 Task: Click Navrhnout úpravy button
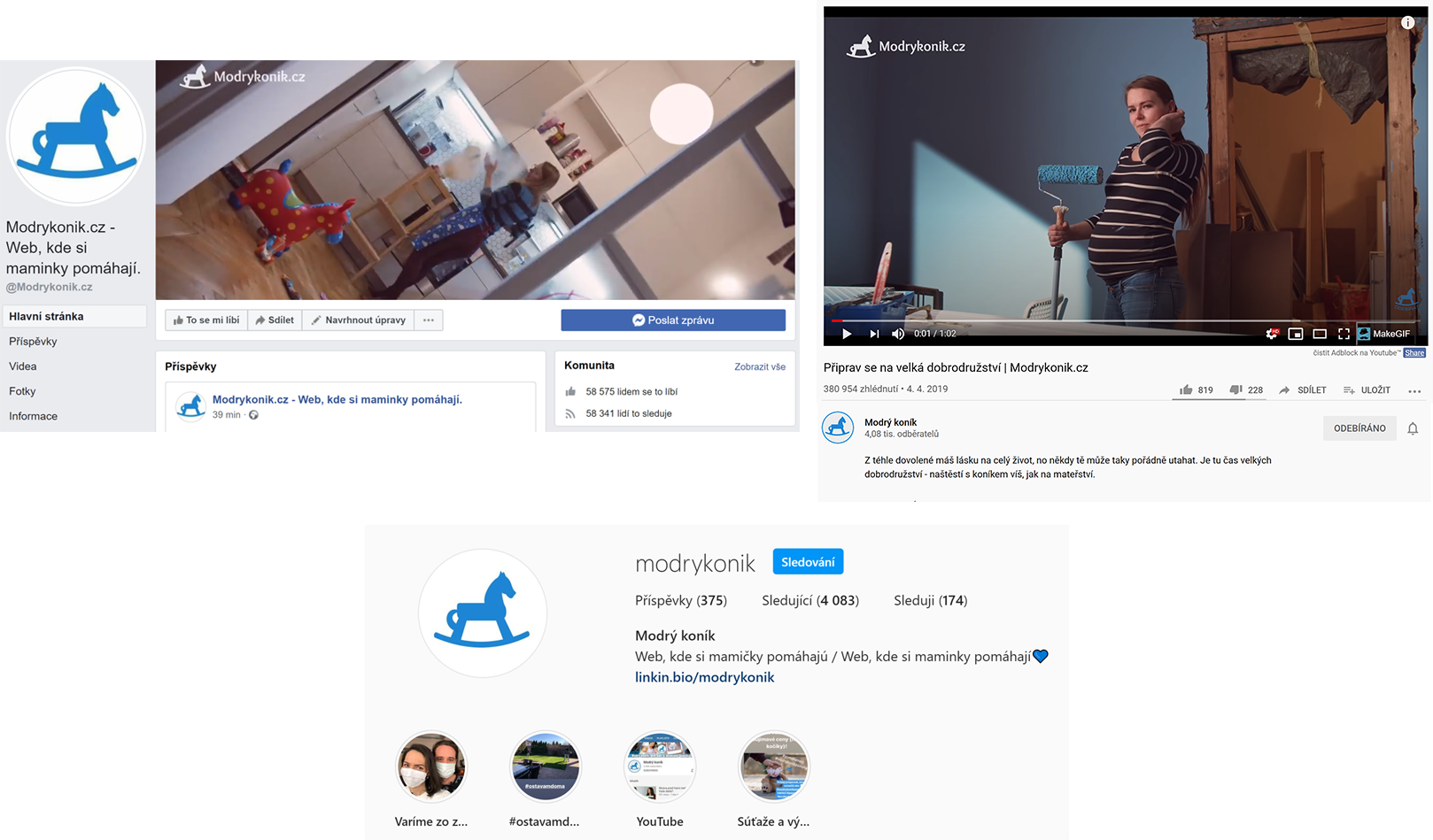point(358,320)
